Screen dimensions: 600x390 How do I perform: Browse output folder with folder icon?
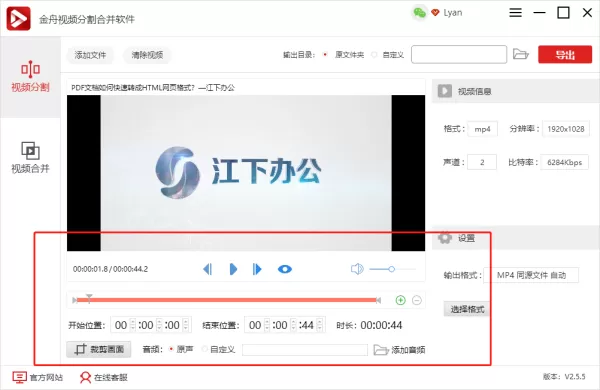(520, 54)
